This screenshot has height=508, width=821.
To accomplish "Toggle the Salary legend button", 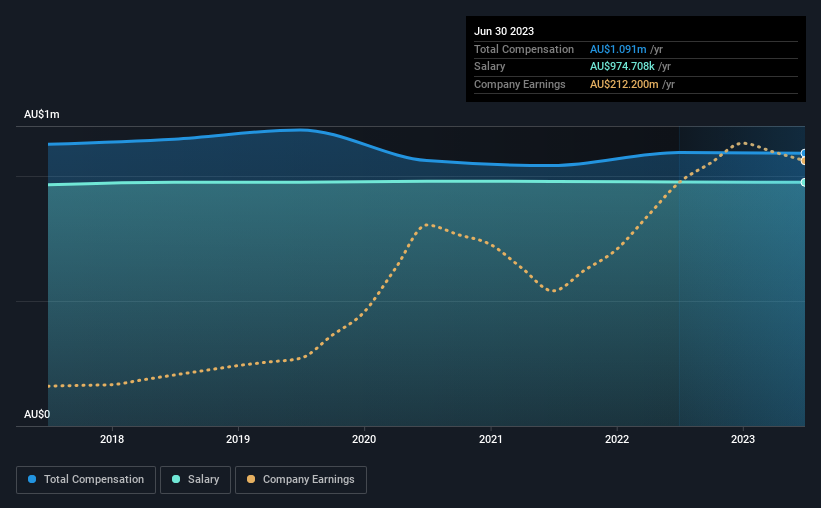I will tap(195, 480).
